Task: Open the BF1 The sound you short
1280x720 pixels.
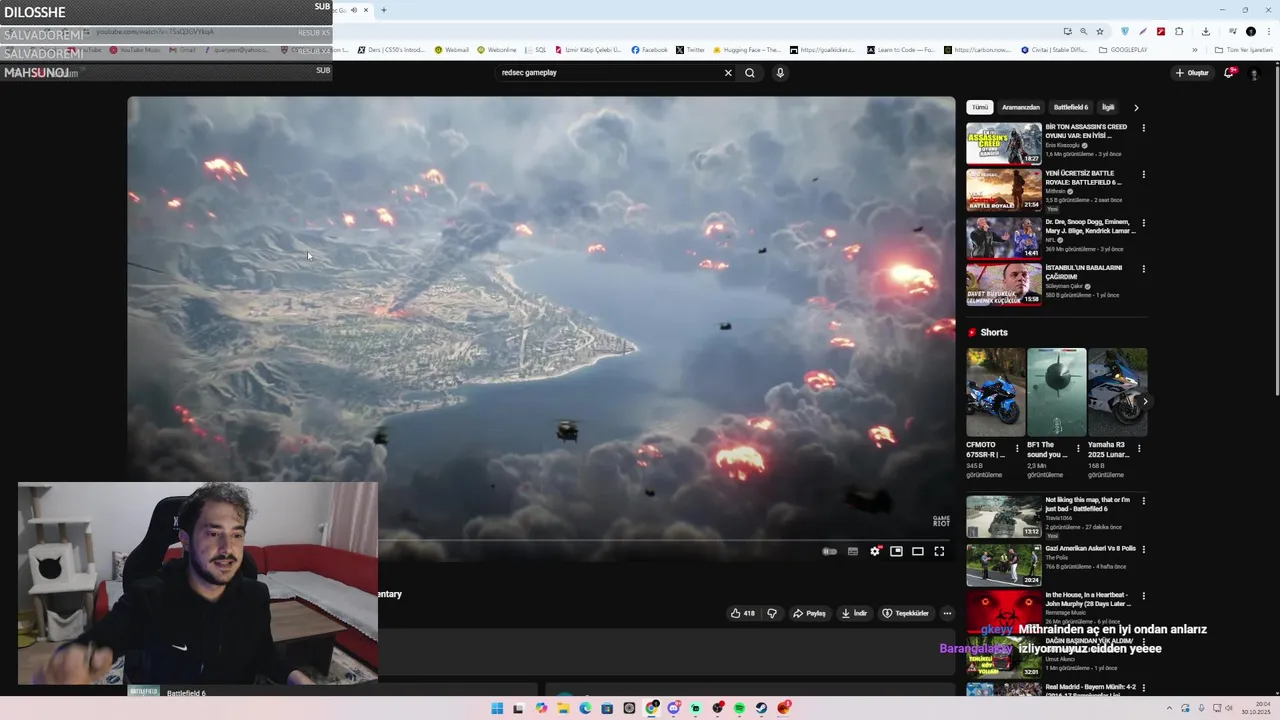Action: pos(1057,392)
